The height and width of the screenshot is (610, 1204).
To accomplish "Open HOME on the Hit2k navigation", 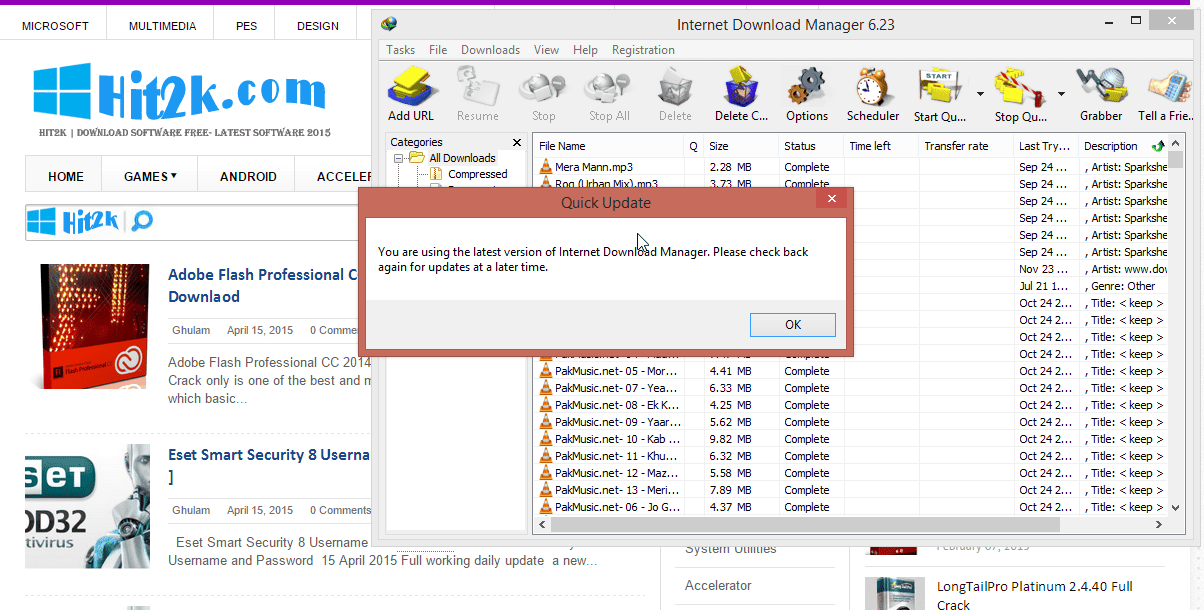I will coord(66,176).
